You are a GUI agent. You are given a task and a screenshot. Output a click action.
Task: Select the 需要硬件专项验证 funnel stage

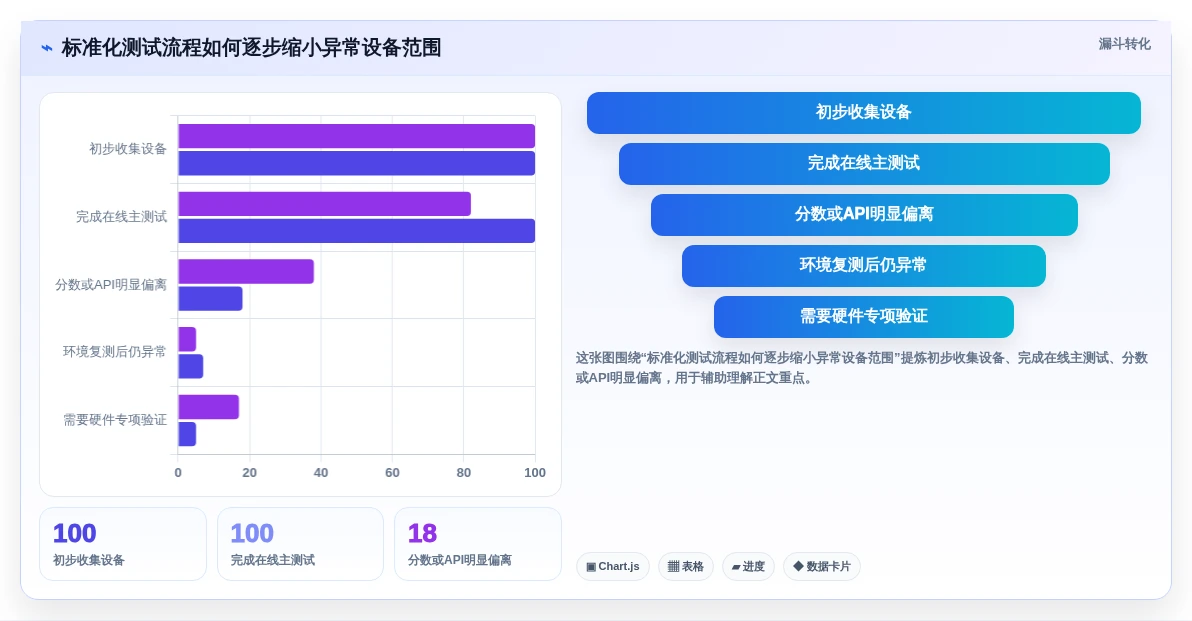[864, 316]
